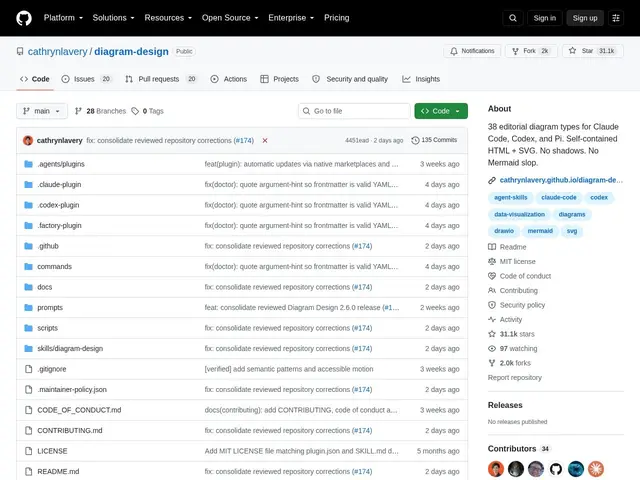This screenshot has width=640, height=480.
Task: Click the Report repository link
Action: click(x=514, y=378)
